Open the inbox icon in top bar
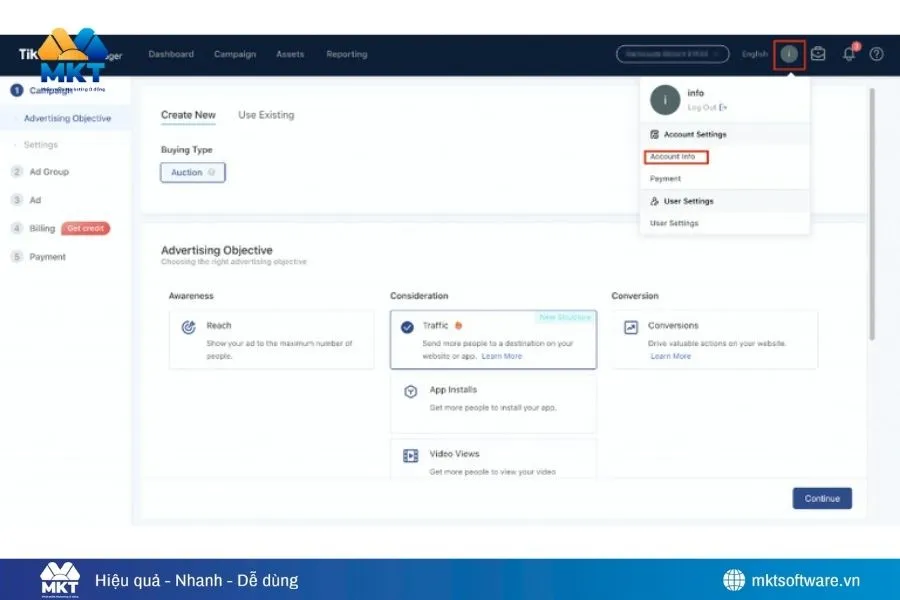The width and height of the screenshot is (900, 600). click(x=818, y=54)
